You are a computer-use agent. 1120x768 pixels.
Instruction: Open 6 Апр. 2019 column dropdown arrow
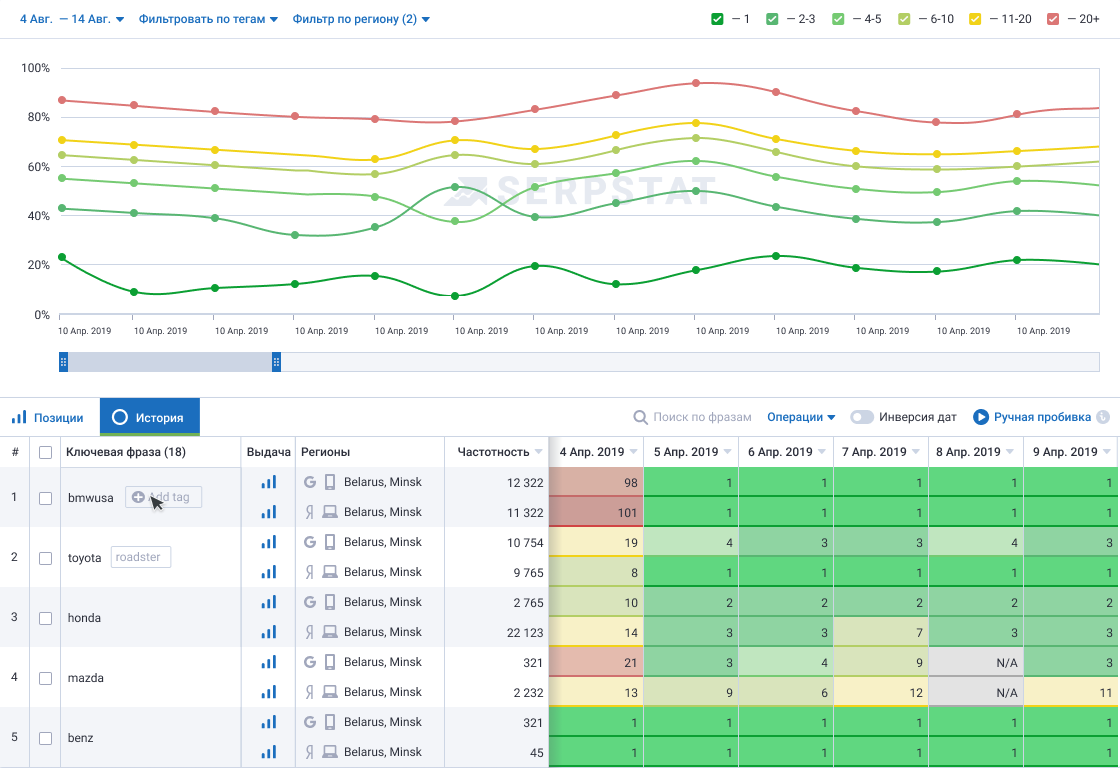point(822,452)
